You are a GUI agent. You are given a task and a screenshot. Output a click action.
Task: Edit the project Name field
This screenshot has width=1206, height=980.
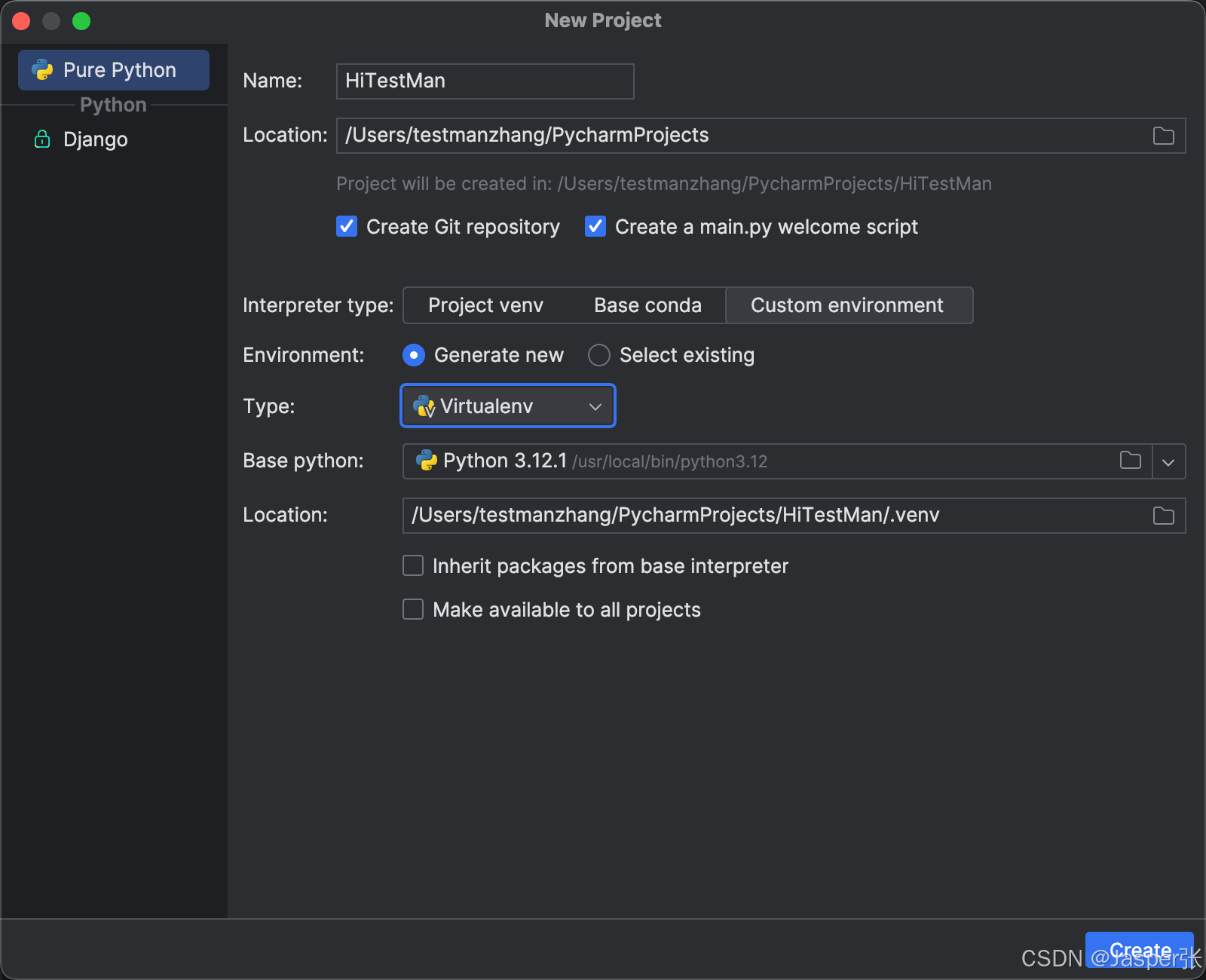pyautogui.click(x=485, y=81)
